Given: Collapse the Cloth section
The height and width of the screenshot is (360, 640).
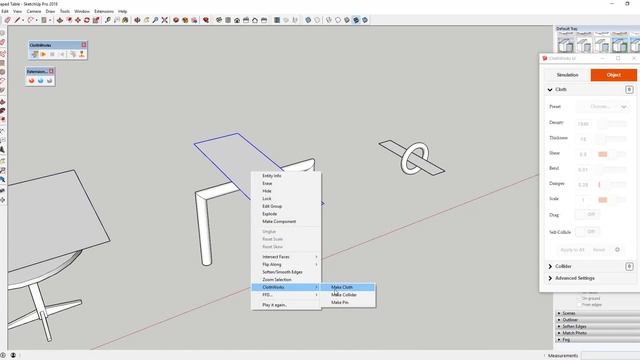Looking at the screenshot, I should (550, 89).
